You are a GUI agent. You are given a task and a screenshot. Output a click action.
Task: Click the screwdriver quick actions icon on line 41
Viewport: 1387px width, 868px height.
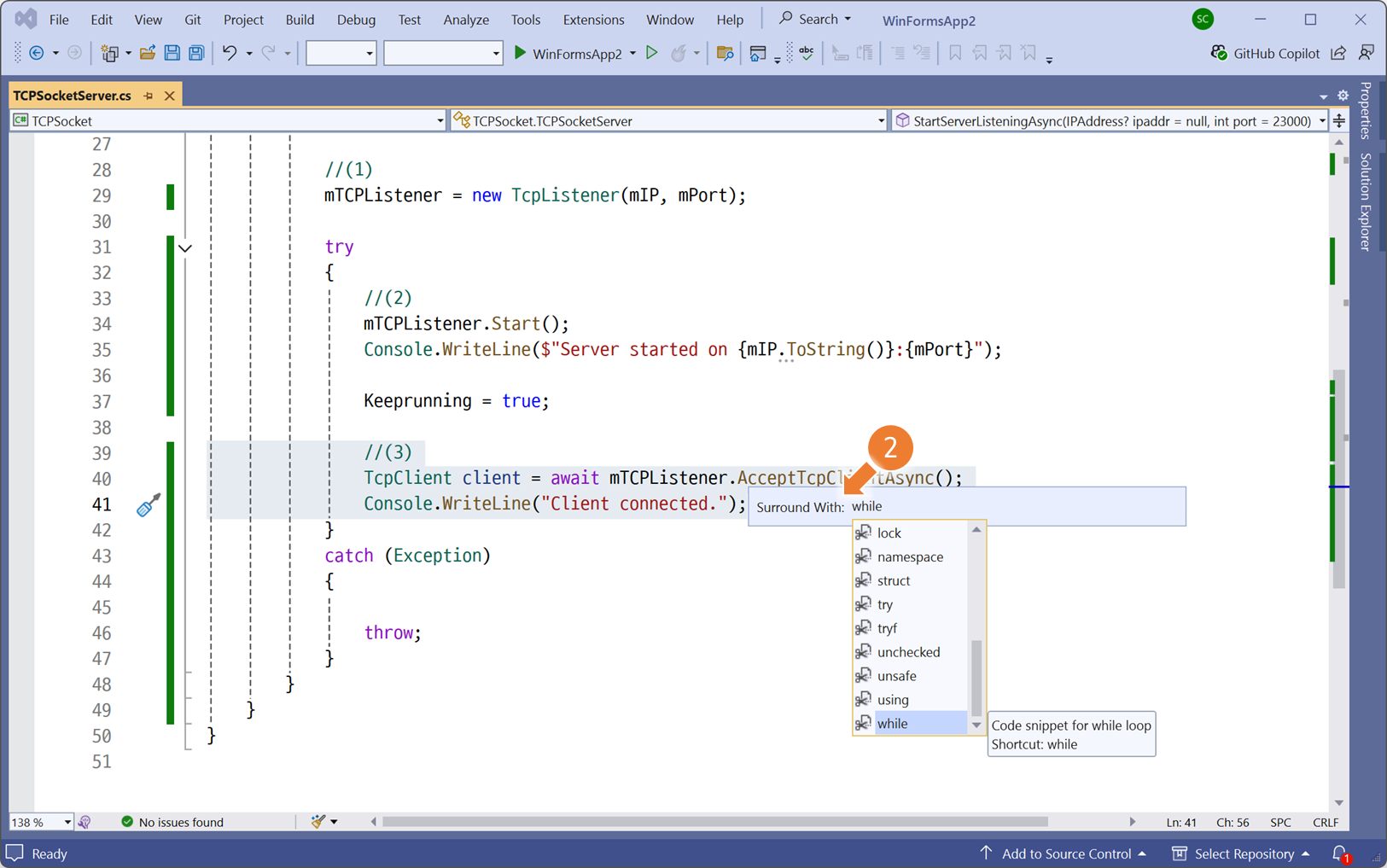coord(149,505)
